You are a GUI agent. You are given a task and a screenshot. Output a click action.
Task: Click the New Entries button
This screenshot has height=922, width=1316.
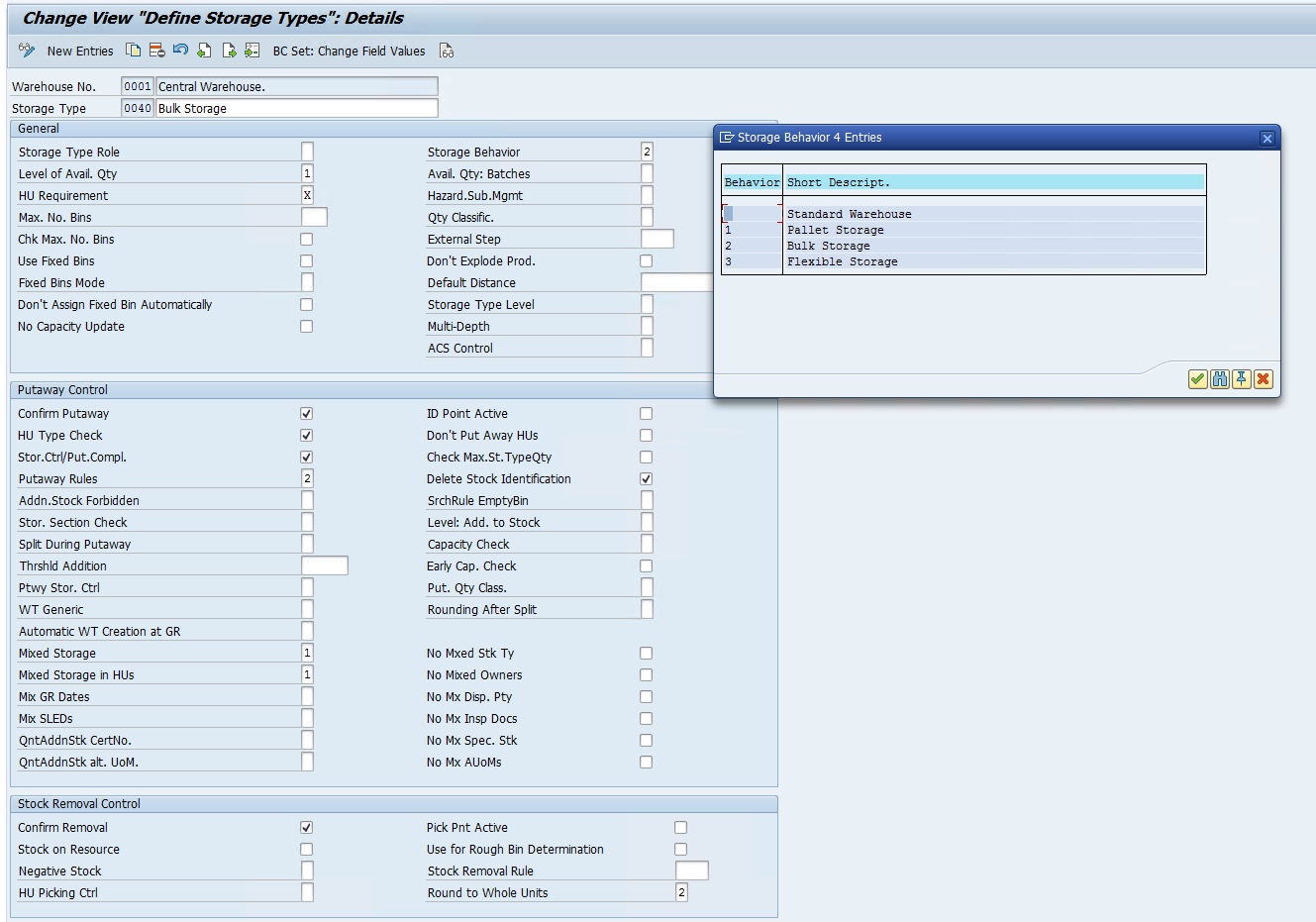79,51
